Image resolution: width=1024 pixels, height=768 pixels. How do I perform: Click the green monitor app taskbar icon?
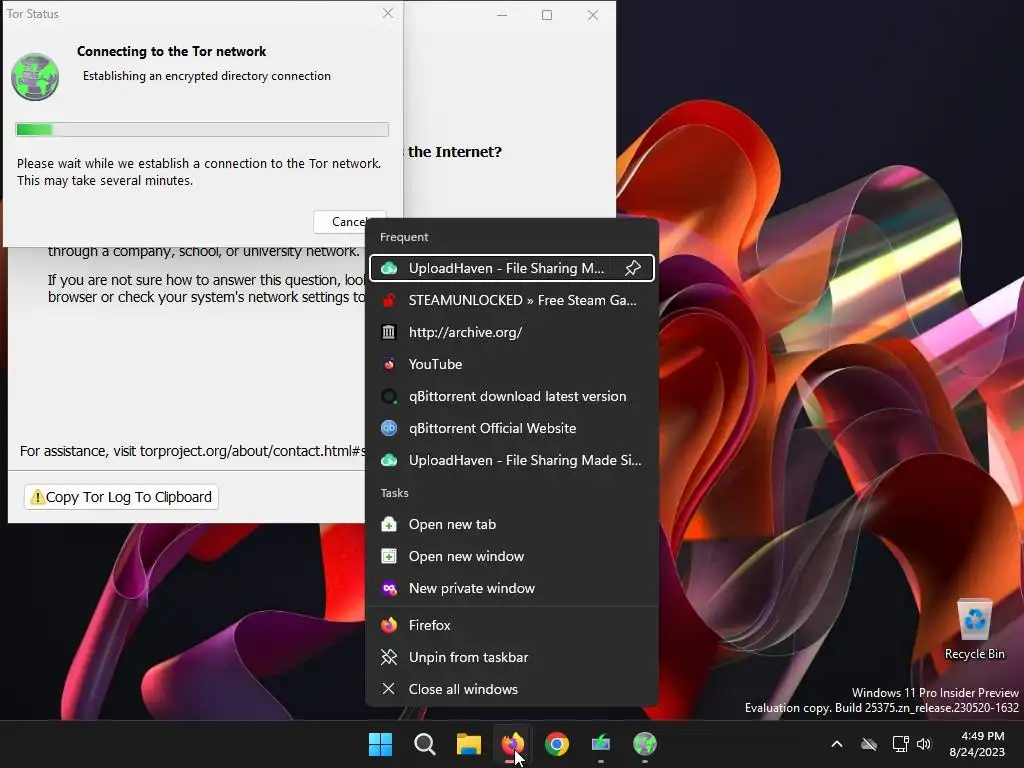tap(601, 744)
